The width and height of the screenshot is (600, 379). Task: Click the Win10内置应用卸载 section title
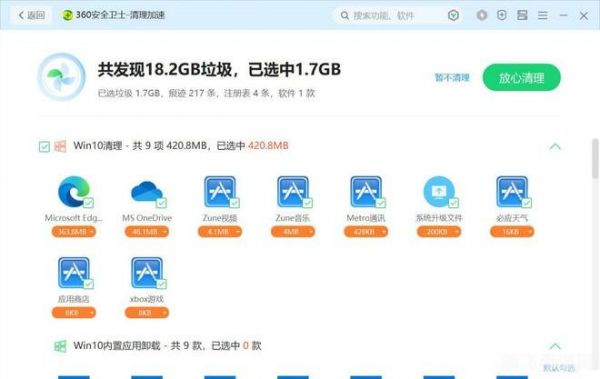pos(167,346)
